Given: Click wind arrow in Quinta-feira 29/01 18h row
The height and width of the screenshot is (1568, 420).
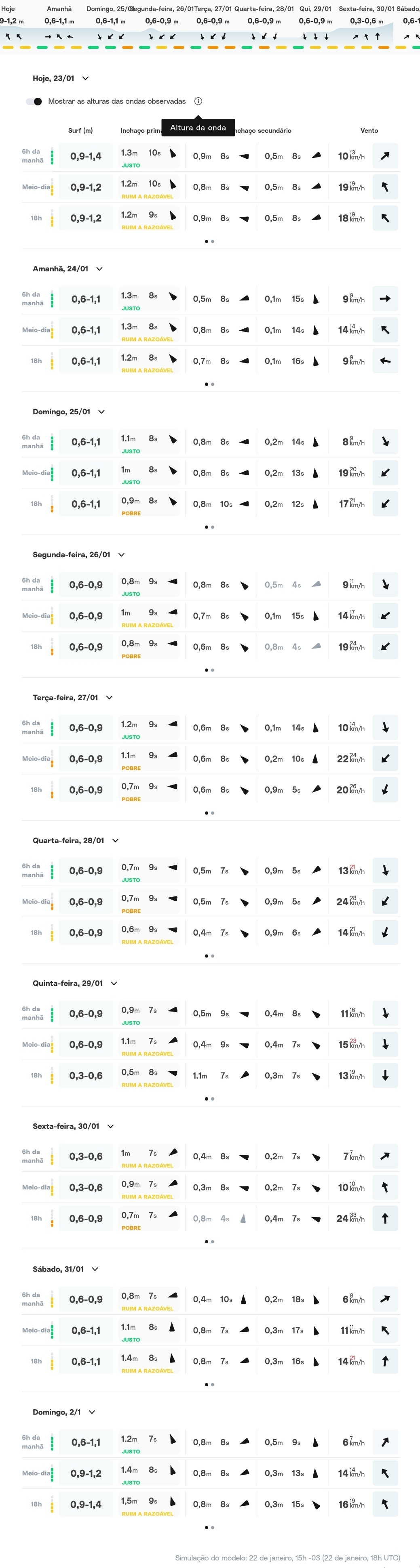Looking at the screenshot, I should tap(385, 1076).
